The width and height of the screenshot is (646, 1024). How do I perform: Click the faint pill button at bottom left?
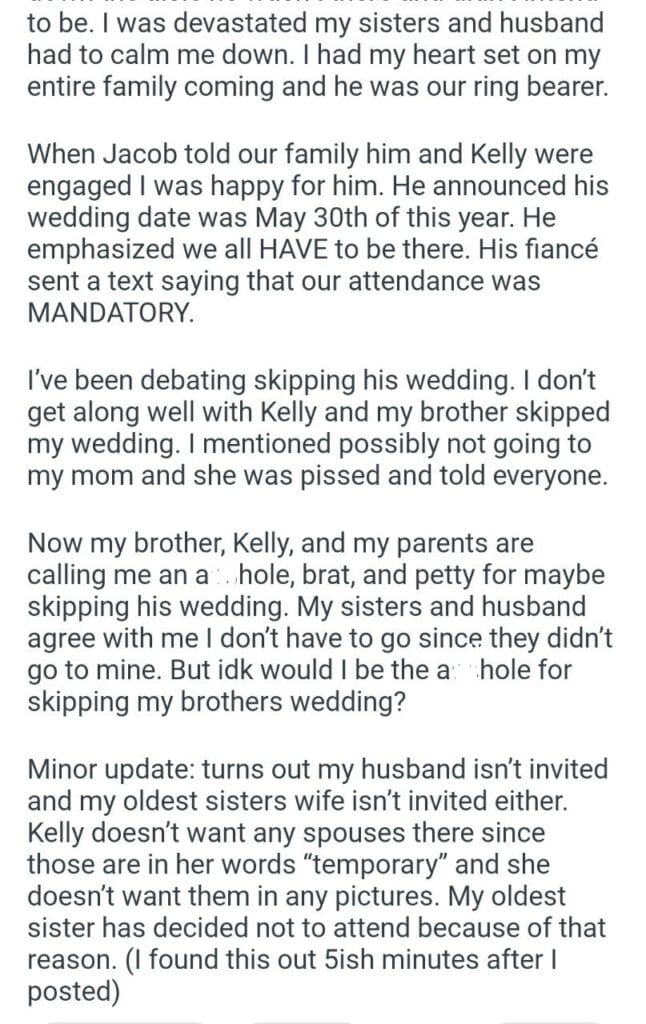tap(125, 1020)
